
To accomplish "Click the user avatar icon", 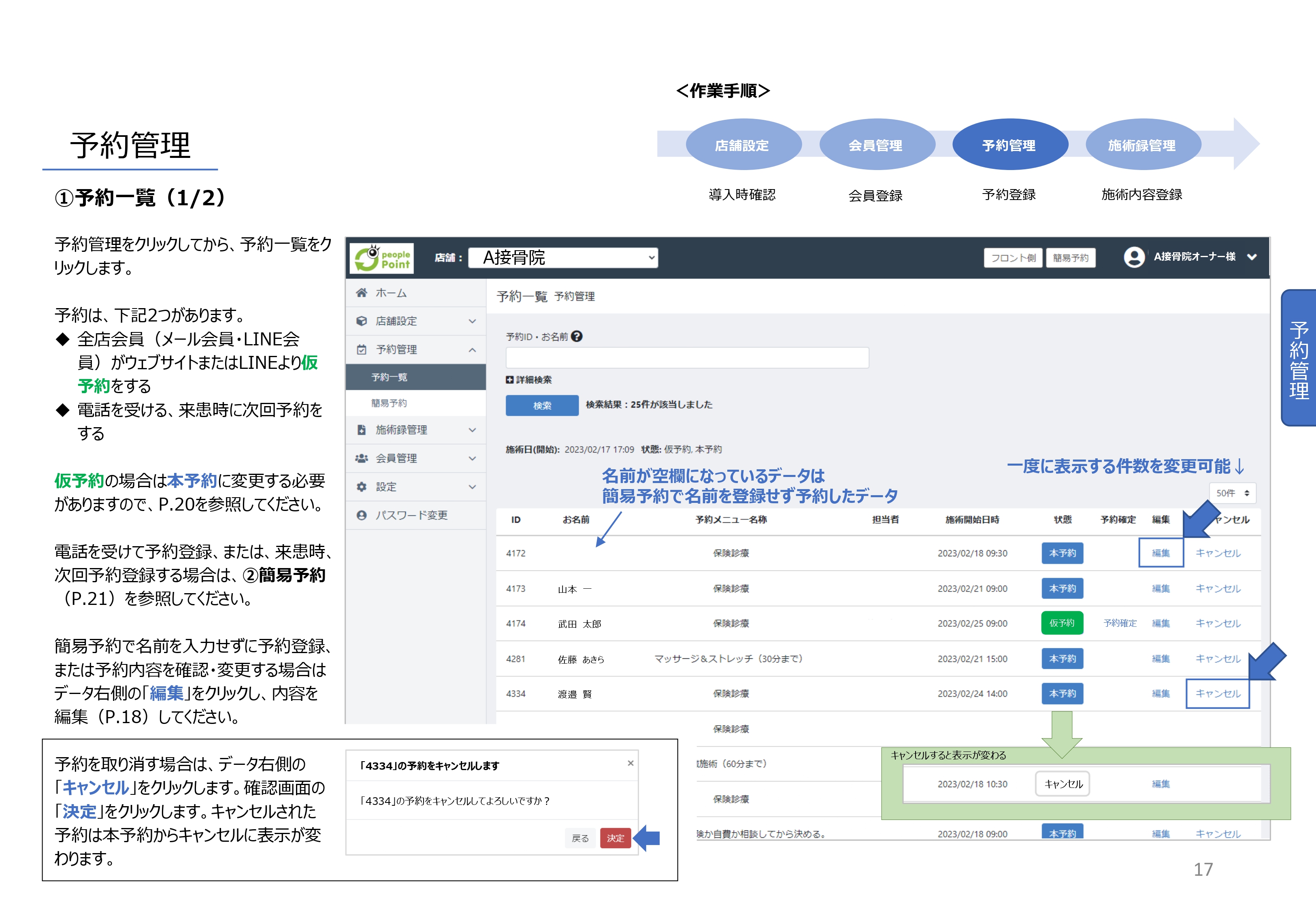I will [x=1134, y=257].
